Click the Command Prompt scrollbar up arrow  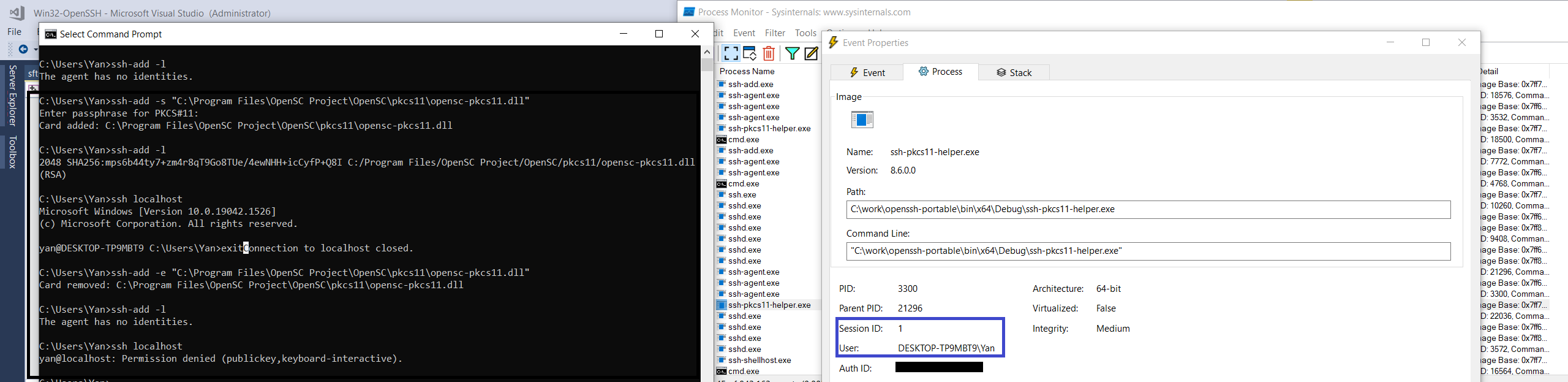click(x=707, y=52)
